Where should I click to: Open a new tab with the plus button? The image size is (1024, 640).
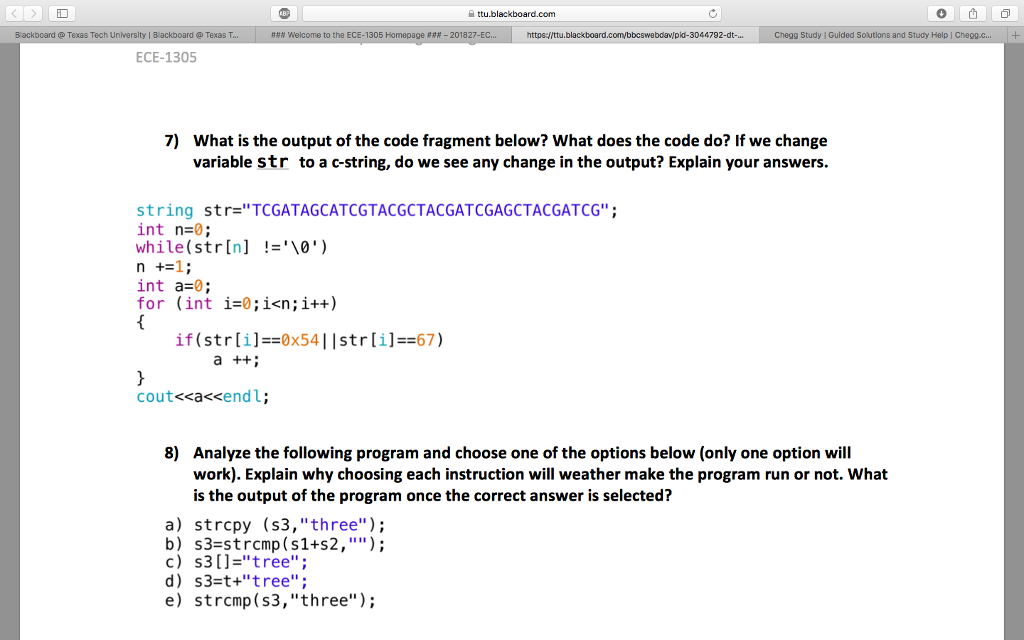coord(1014,33)
